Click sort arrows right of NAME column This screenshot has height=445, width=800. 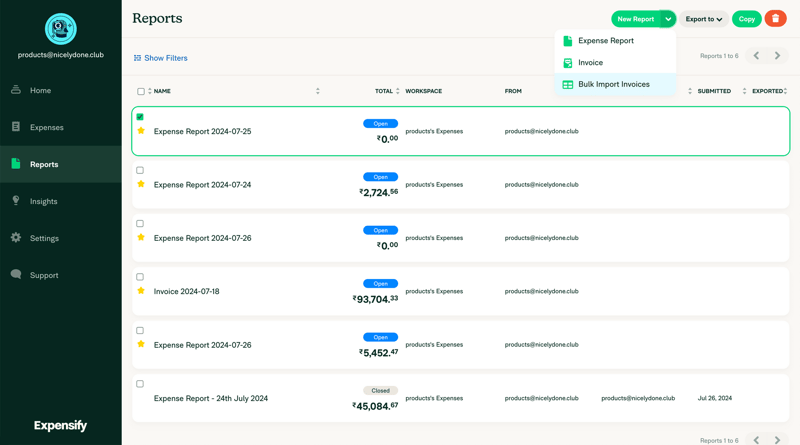tap(317, 91)
